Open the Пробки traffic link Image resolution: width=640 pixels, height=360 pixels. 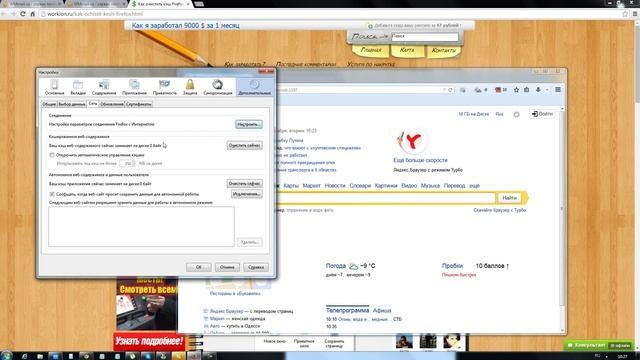[452, 266]
